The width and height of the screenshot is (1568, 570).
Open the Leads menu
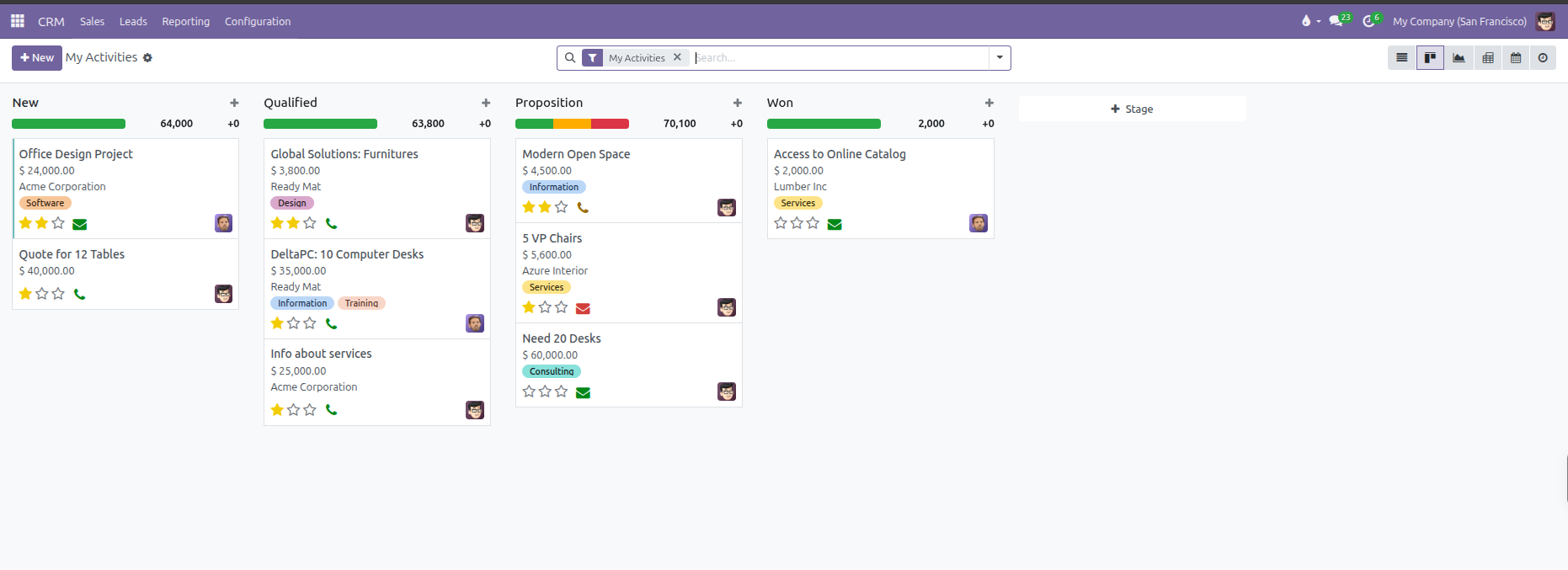tap(133, 21)
